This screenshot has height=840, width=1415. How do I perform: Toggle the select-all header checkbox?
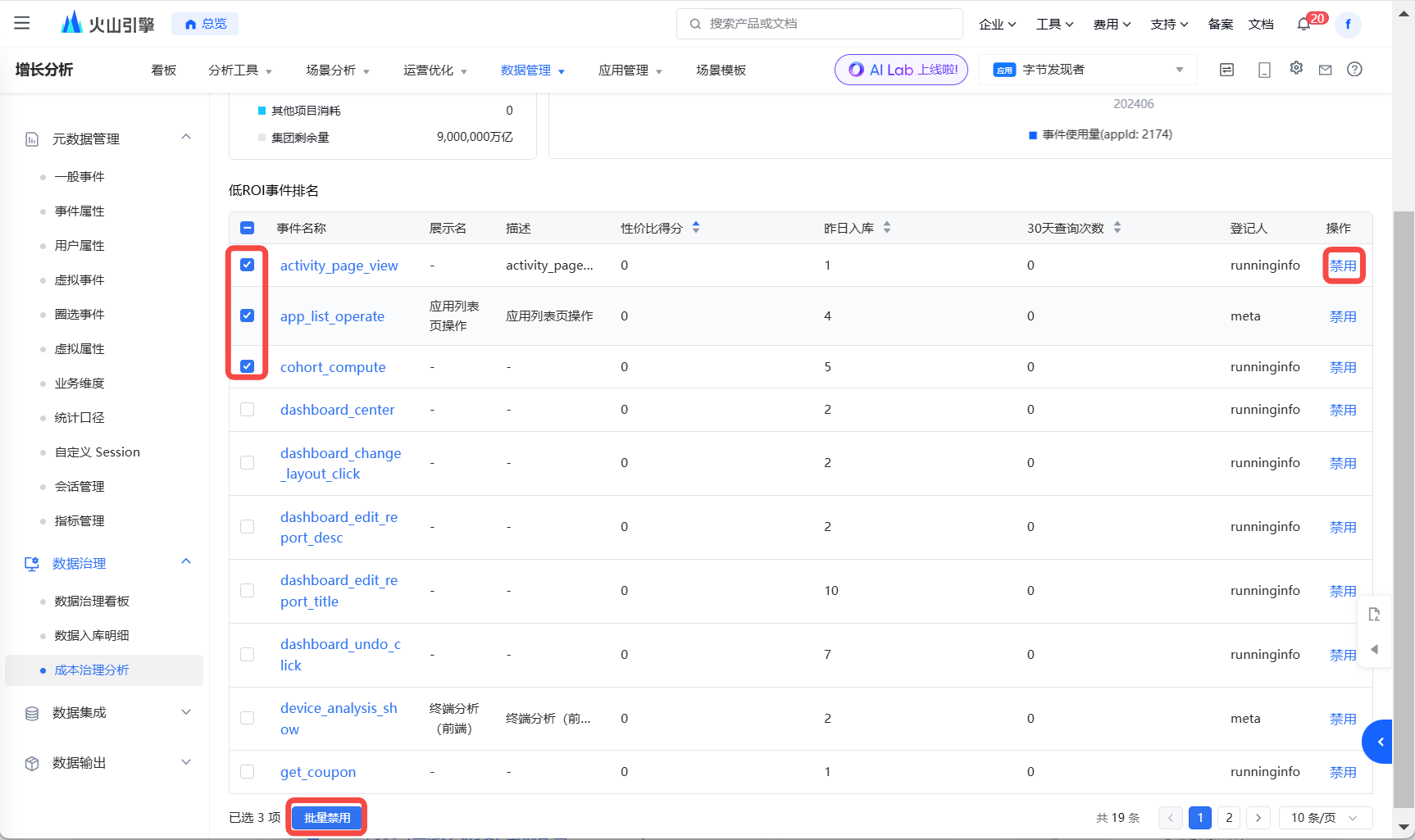coord(248,228)
